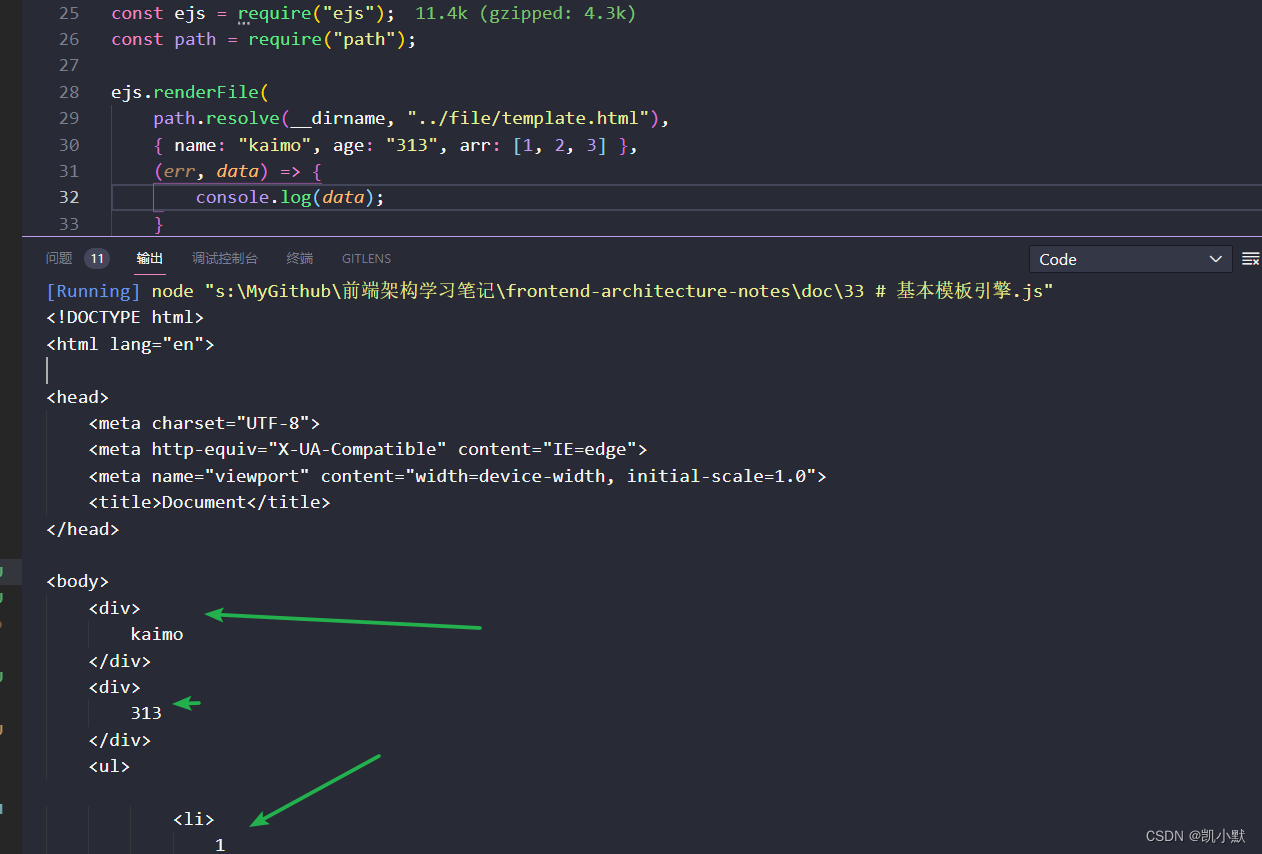Click the [Running] label in output
The height and width of the screenshot is (854, 1262).
click(x=93, y=291)
